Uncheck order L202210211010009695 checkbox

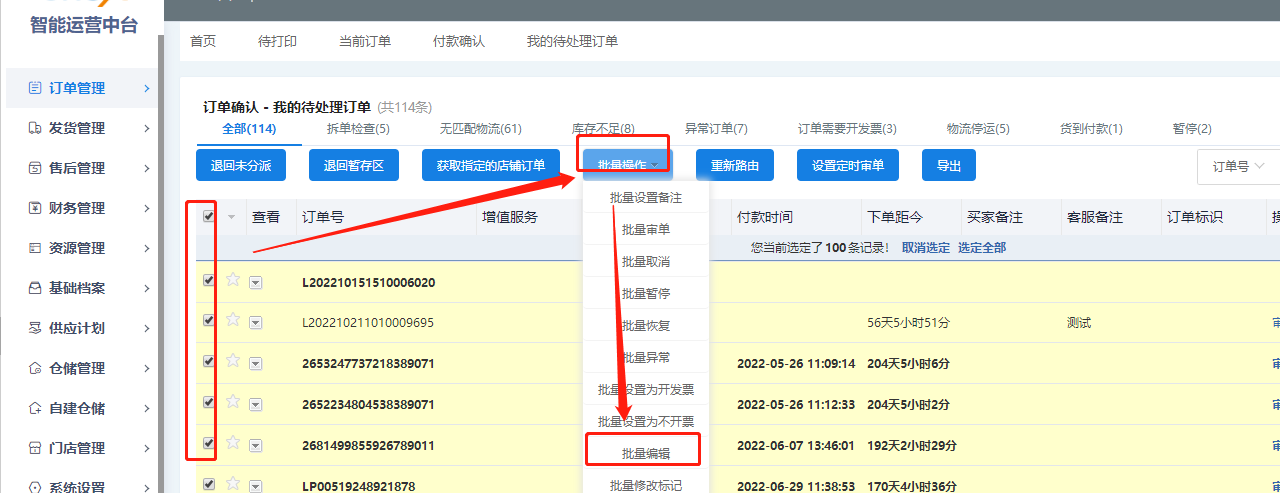208,321
